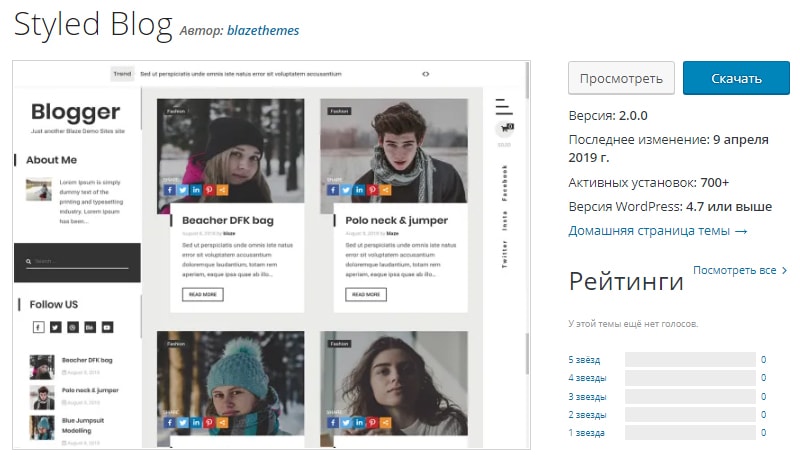800x455 pixels.
Task: Open the hamburger menu in the theme preview
Action: click(x=504, y=107)
